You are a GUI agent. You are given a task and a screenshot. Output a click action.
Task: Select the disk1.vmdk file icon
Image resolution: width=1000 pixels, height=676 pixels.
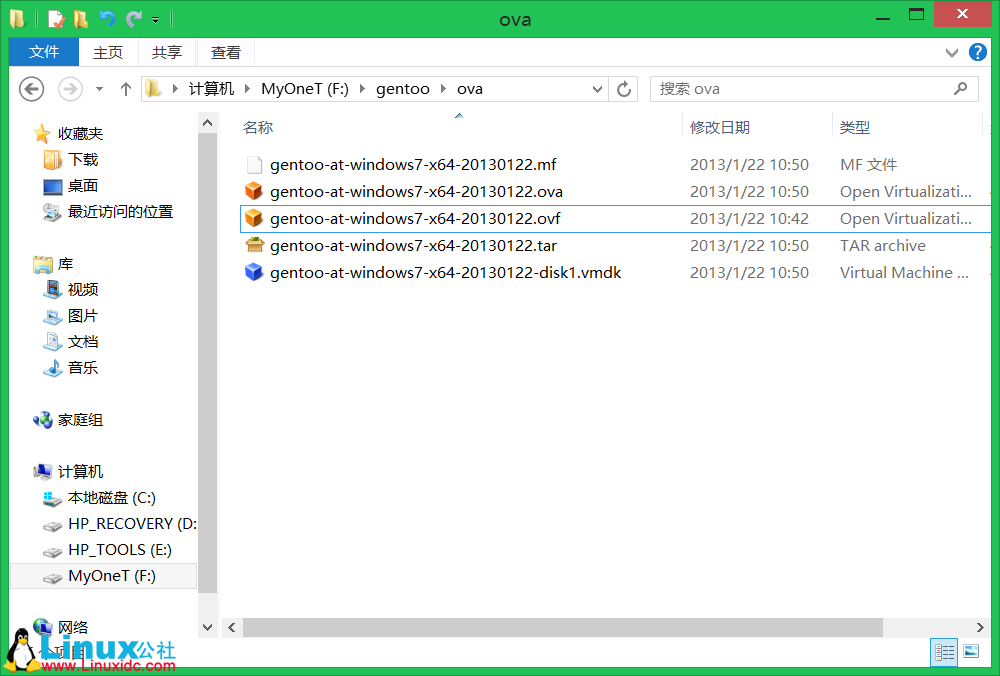(254, 272)
